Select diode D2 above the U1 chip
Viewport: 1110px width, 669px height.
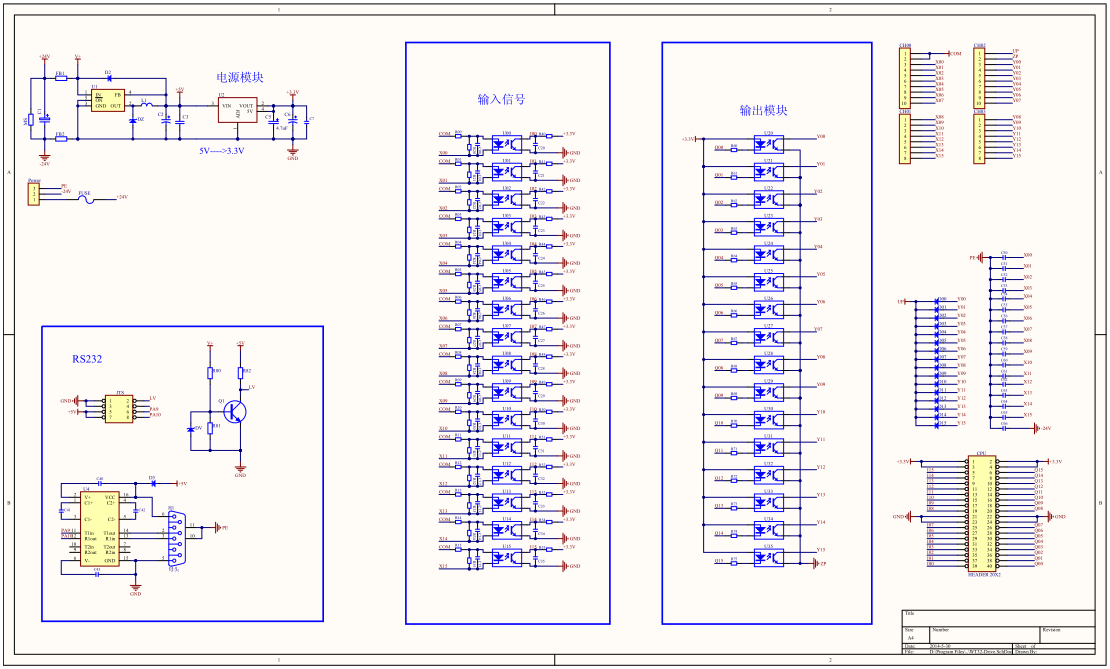[108, 78]
